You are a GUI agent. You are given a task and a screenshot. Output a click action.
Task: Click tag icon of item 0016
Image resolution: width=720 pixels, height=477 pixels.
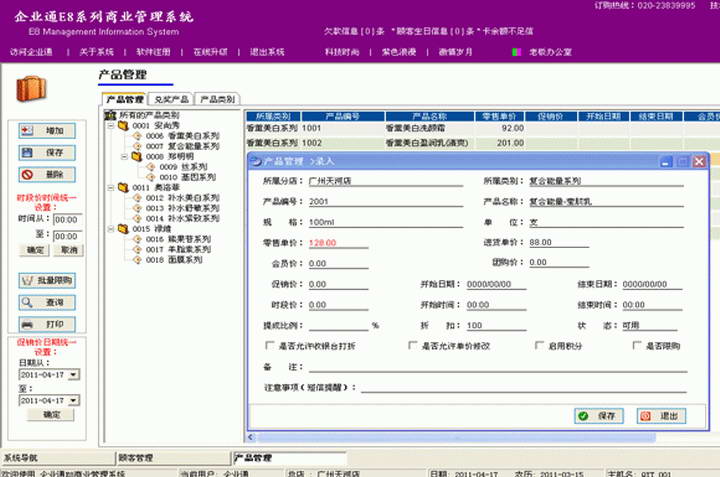(137, 239)
